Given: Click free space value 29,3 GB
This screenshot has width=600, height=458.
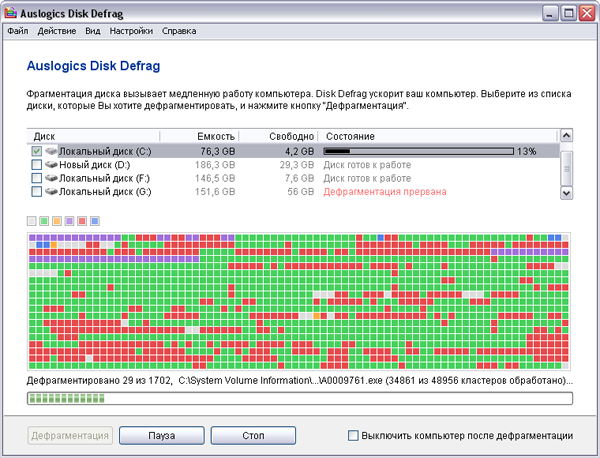Looking at the screenshot, I should pyautogui.click(x=297, y=165).
